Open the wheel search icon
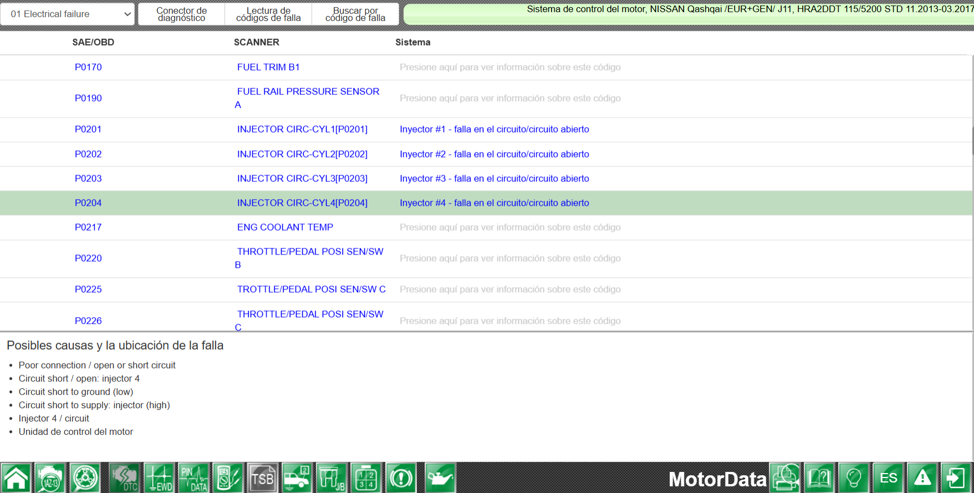974x493 pixels. click(84, 478)
